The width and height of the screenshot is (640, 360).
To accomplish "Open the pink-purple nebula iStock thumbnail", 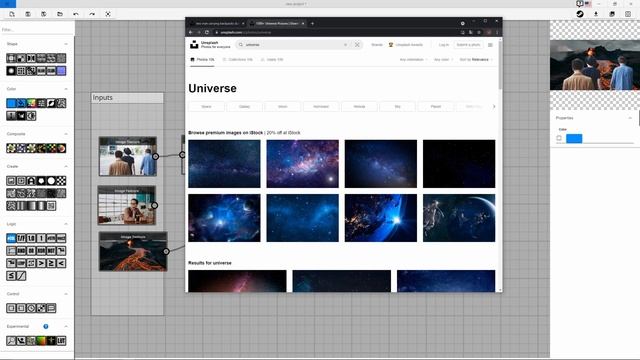I will (x=302, y=164).
